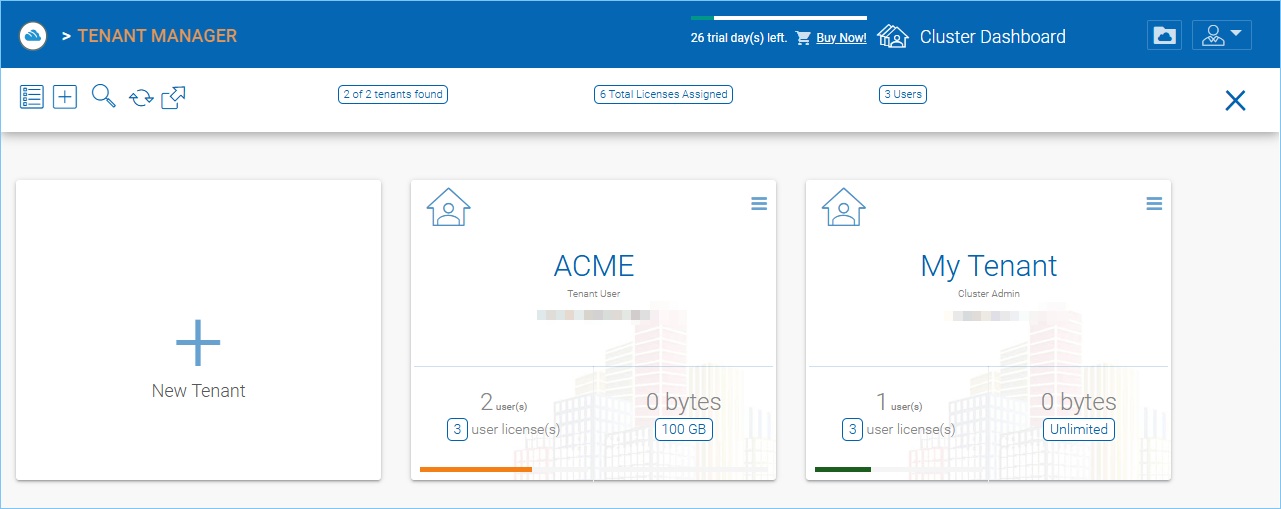Go to Cluster Dashboard
This screenshot has height=509, width=1281.
[x=992, y=37]
